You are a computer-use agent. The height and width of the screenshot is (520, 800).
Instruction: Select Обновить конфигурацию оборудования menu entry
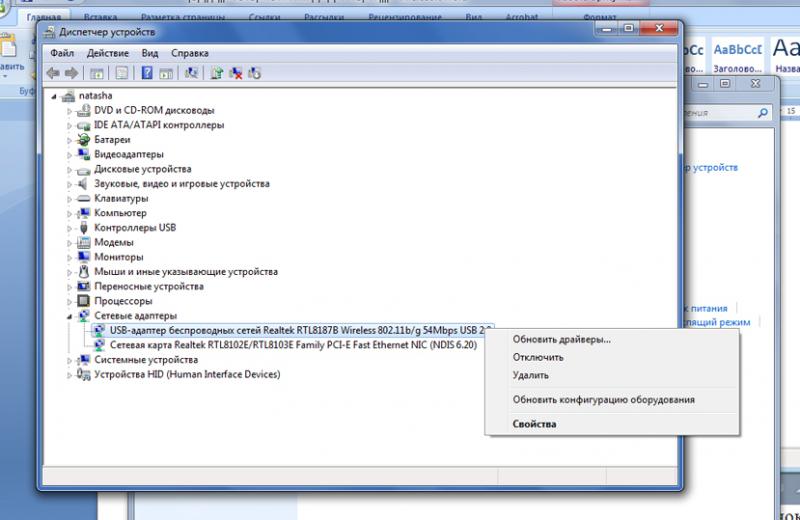point(604,400)
